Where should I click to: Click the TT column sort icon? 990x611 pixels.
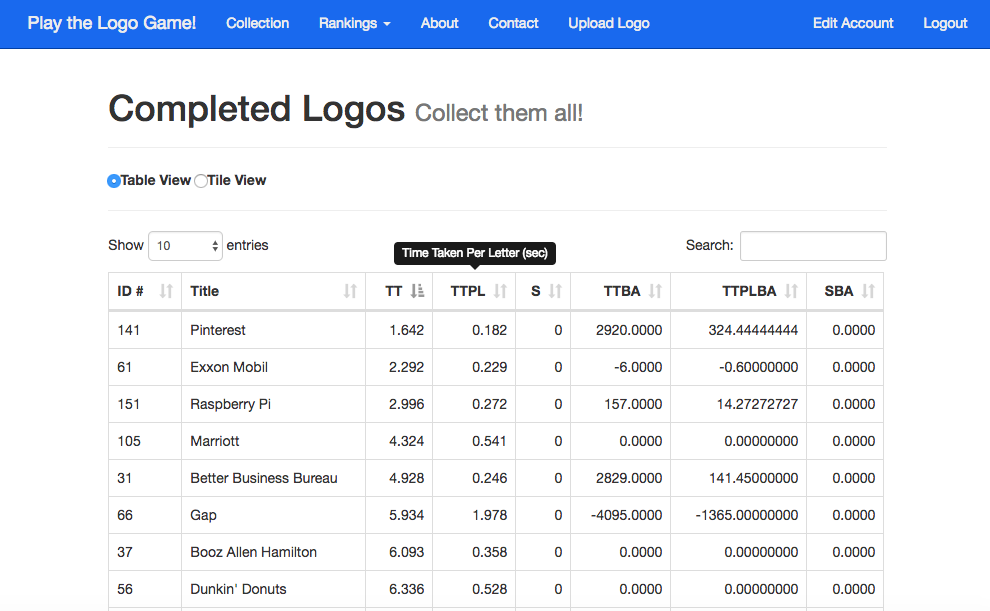[417, 291]
